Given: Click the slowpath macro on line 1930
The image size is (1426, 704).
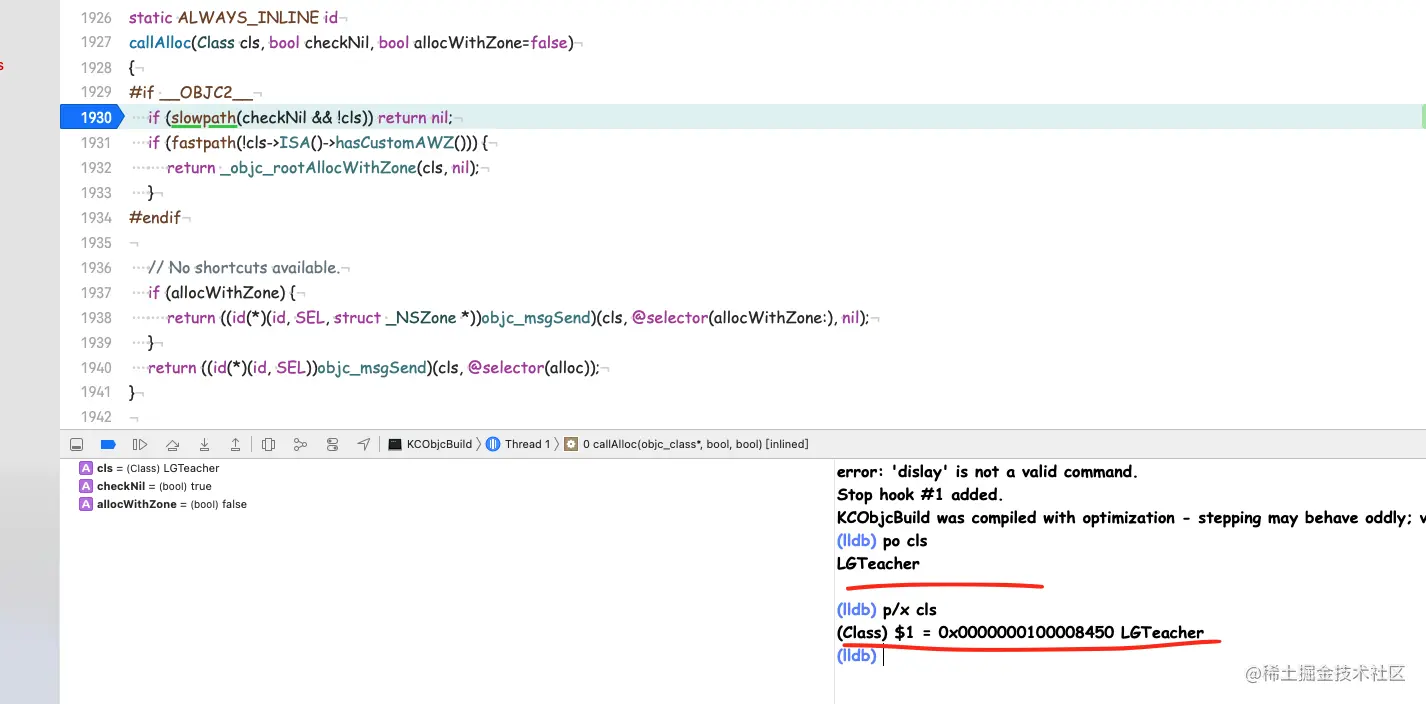Looking at the screenshot, I should click(x=203, y=118).
